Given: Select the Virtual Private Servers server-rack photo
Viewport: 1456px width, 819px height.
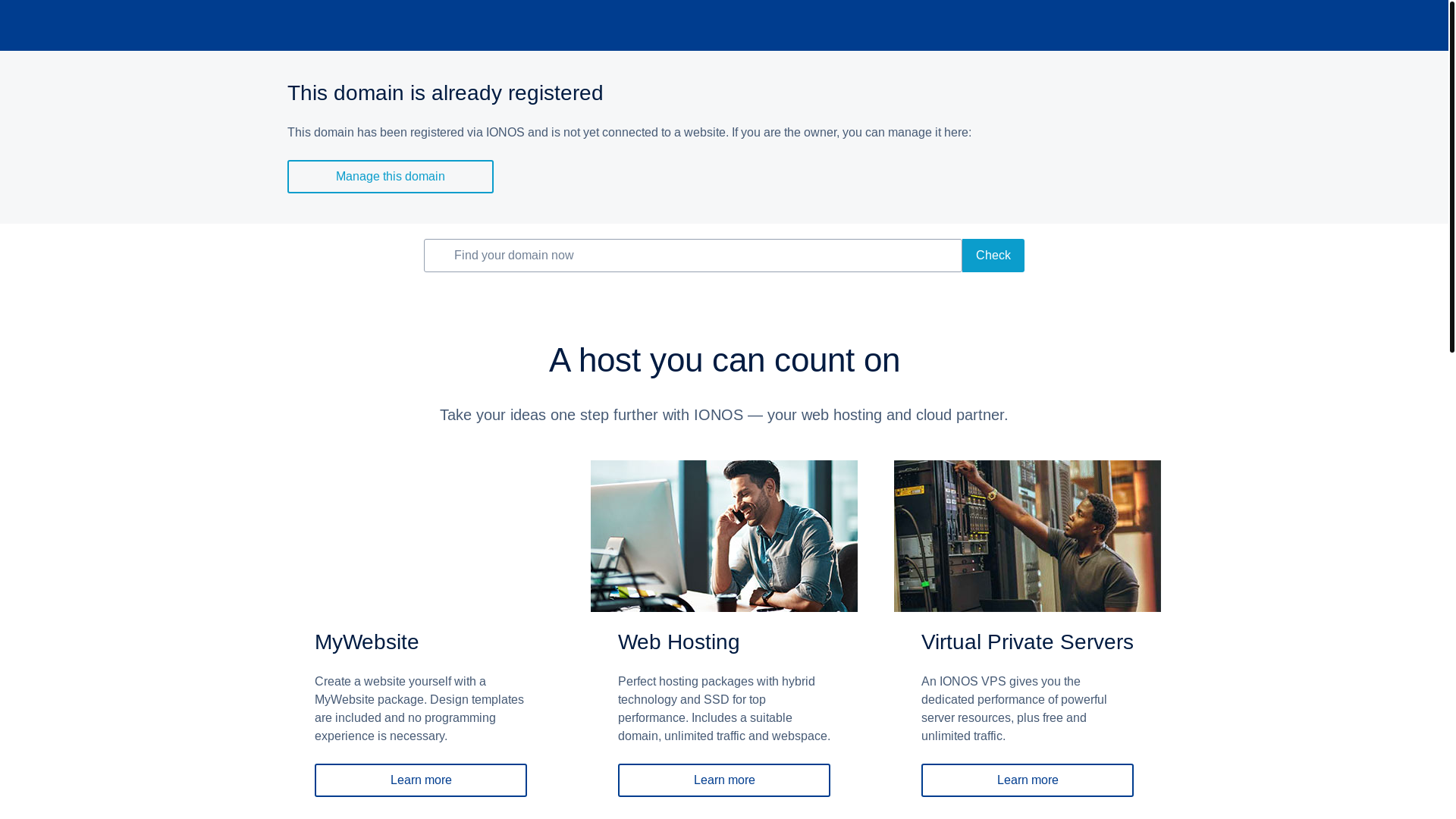Looking at the screenshot, I should tap(1028, 536).
